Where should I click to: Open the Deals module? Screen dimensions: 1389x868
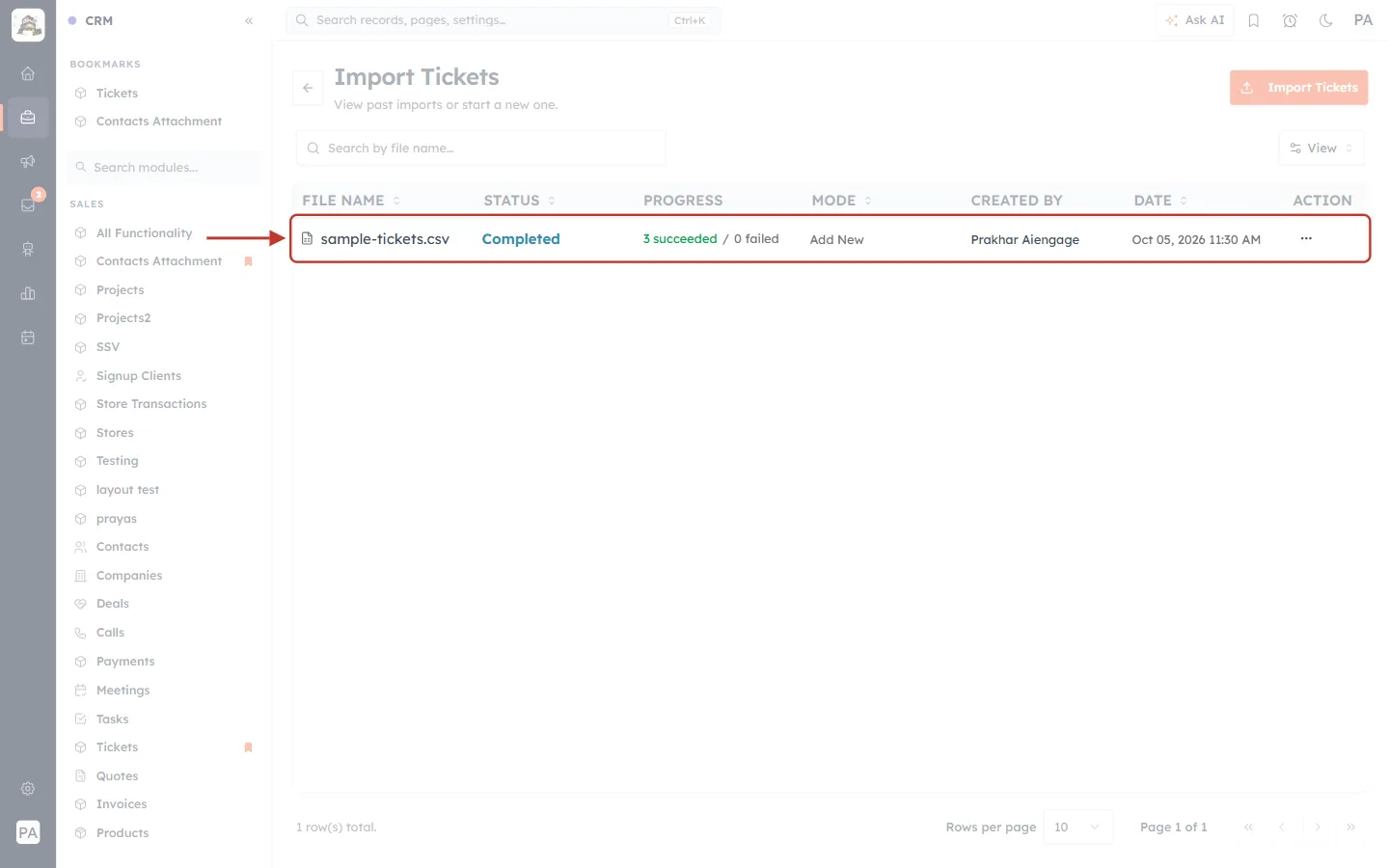(x=112, y=604)
